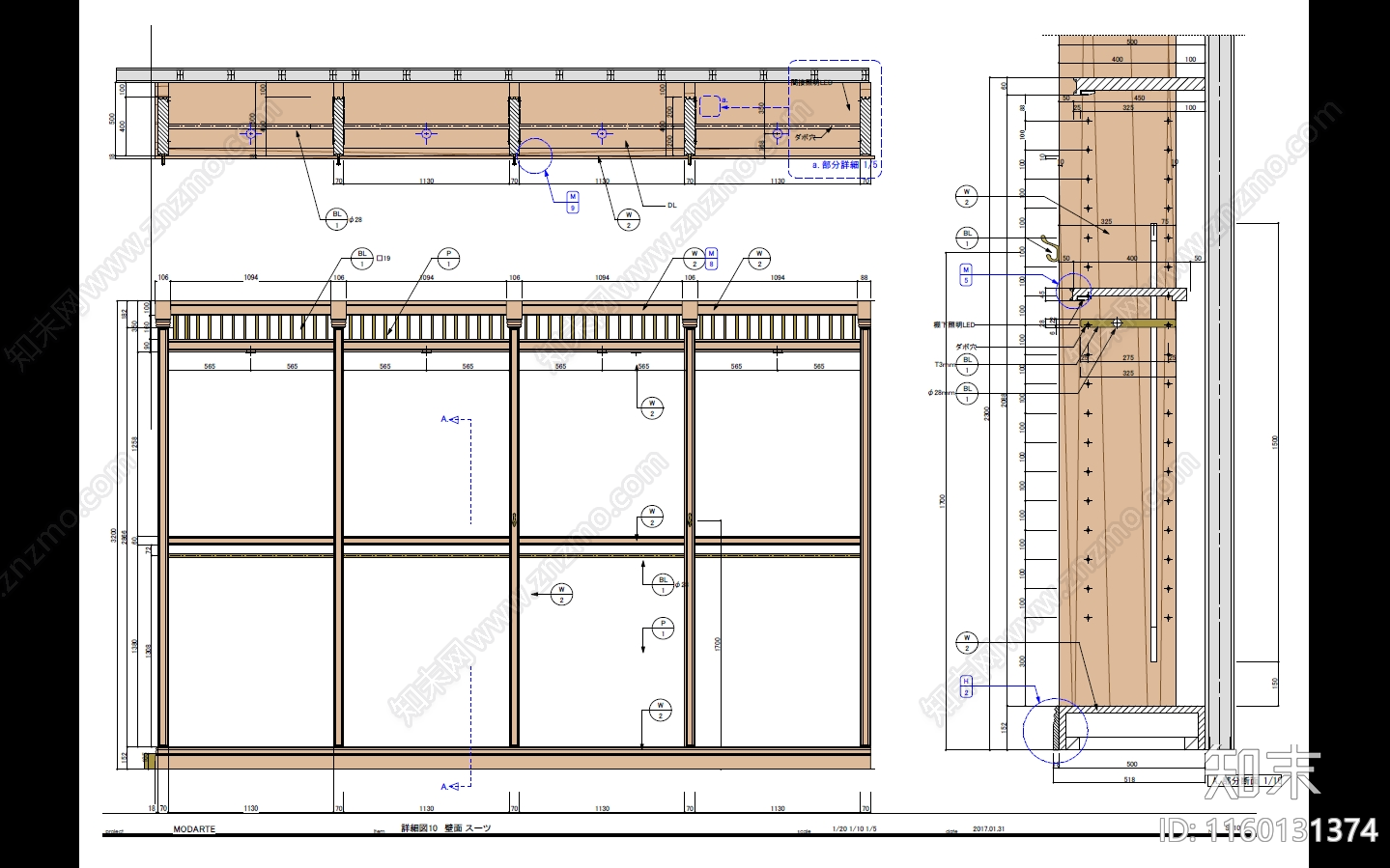
Task: Click the BL 1 bubble pointing to the hook
Action: (x=967, y=237)
